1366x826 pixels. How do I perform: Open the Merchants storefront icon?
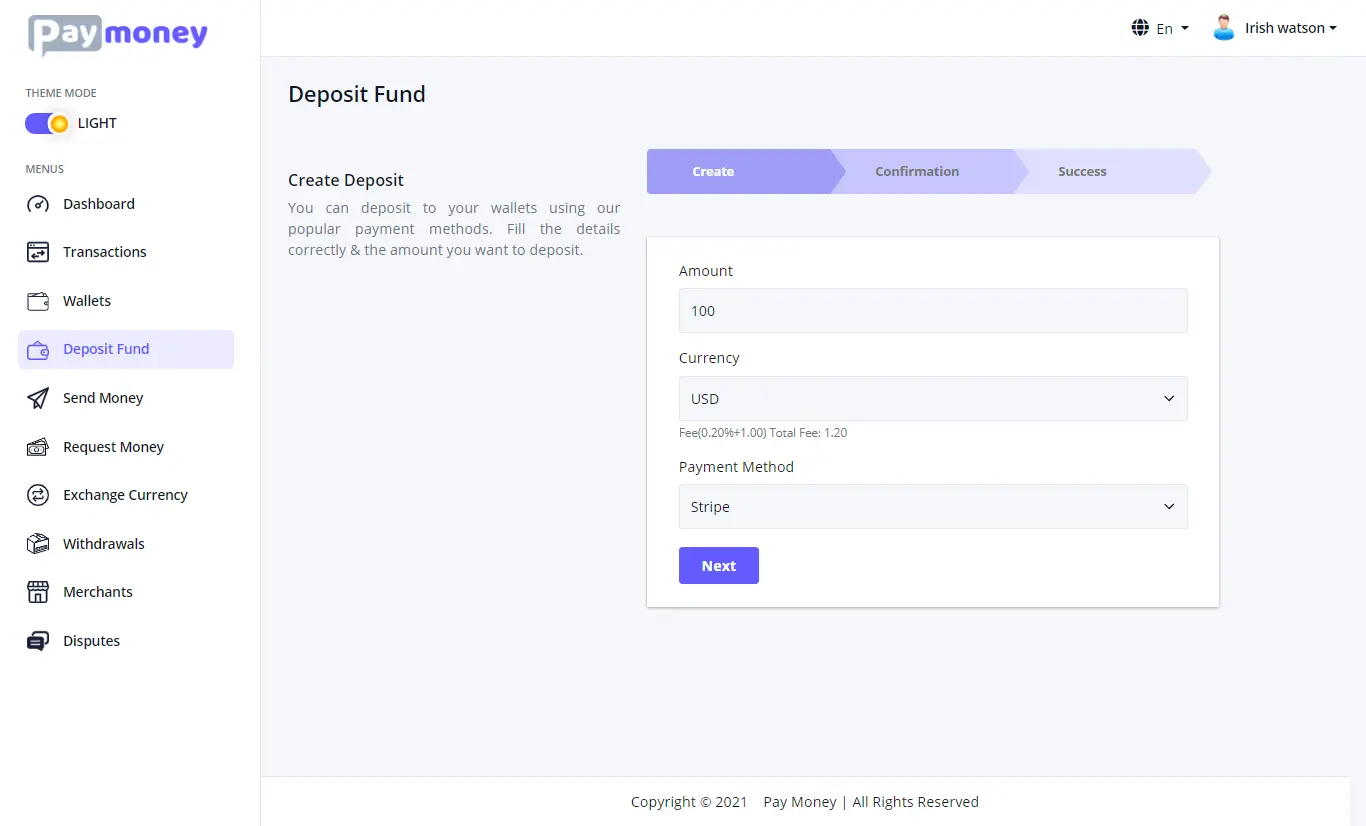[38, 592]
